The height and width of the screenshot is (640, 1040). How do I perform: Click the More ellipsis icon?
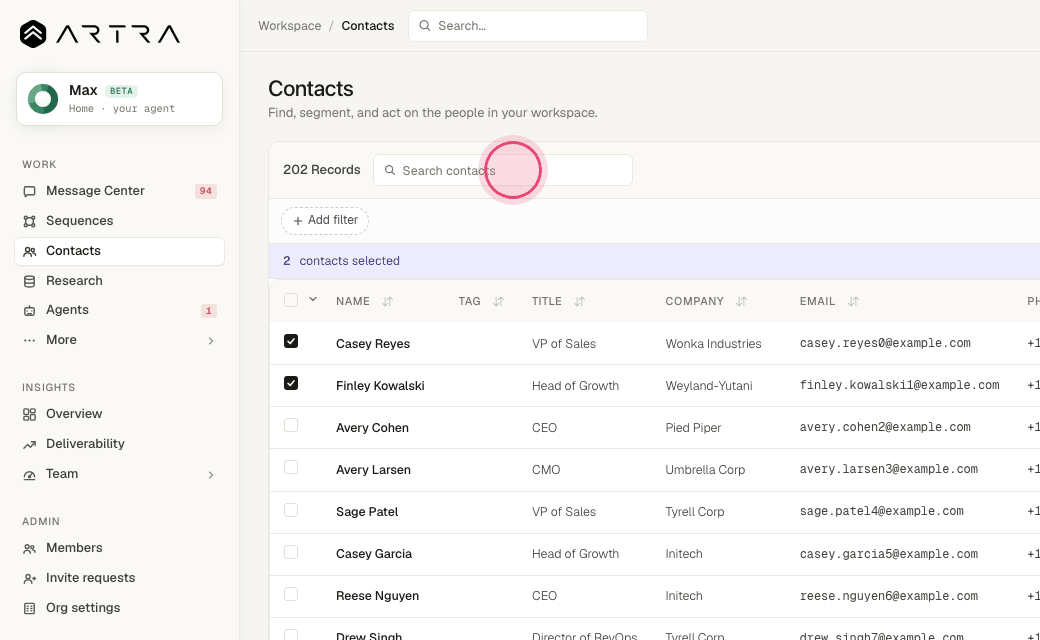pyautogui.click(x=29, y=340)
